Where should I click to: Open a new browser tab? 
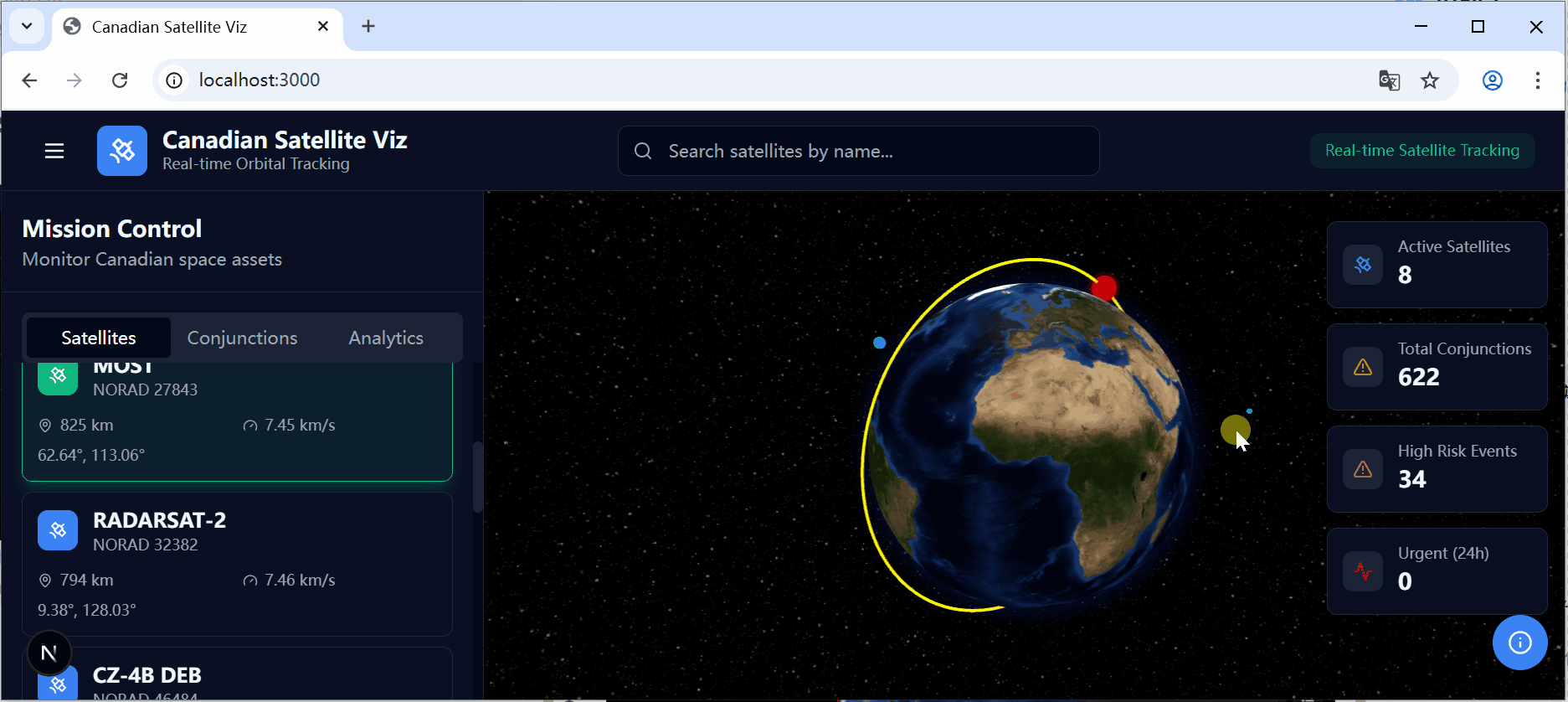368,27
